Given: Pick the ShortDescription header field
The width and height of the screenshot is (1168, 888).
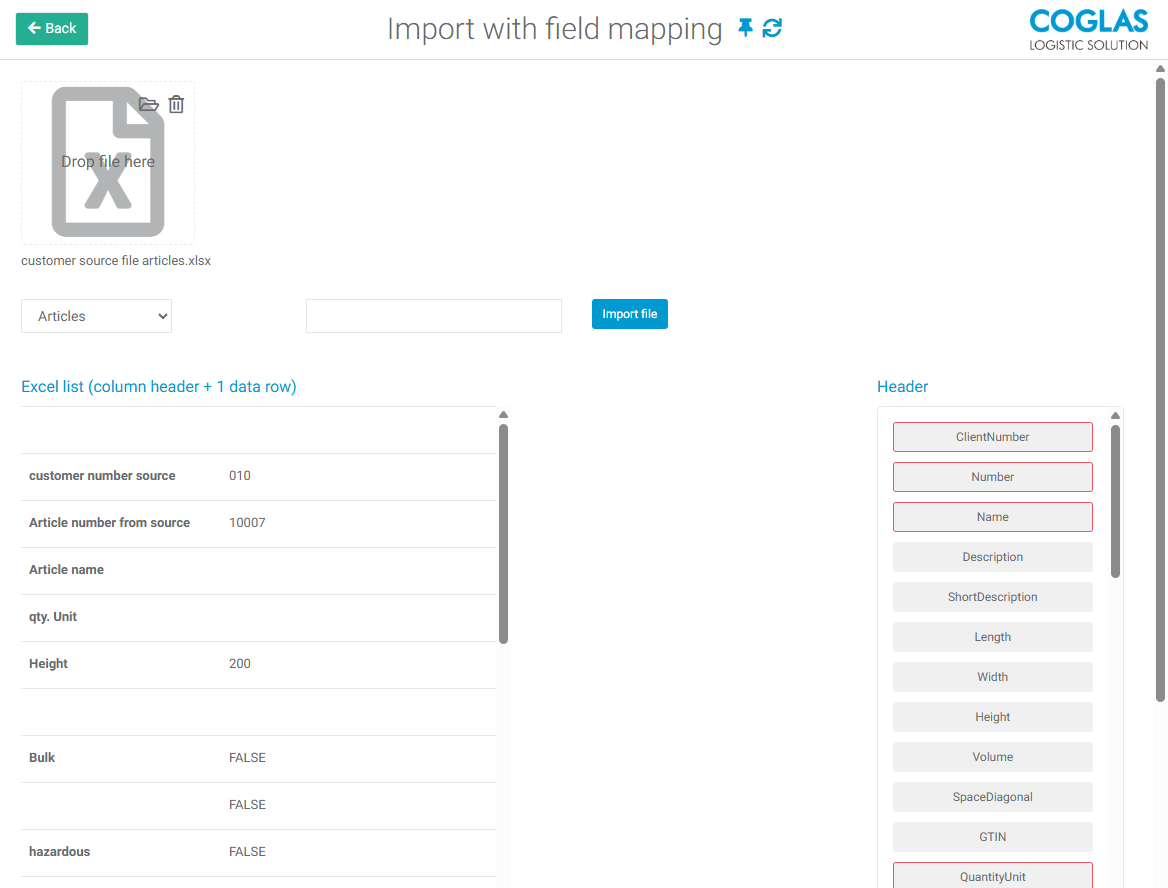Looking at the screenshot, I should [x=992, y=597].
